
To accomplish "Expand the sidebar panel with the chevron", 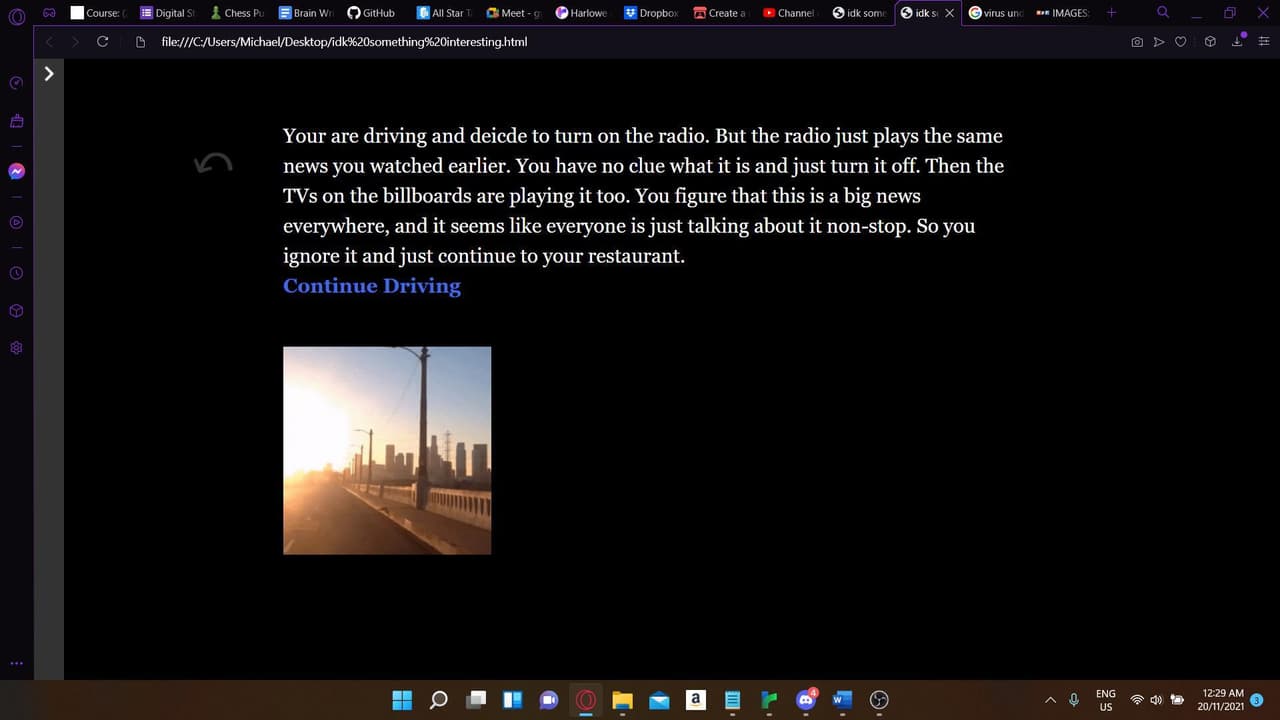I will click(48, 73).
